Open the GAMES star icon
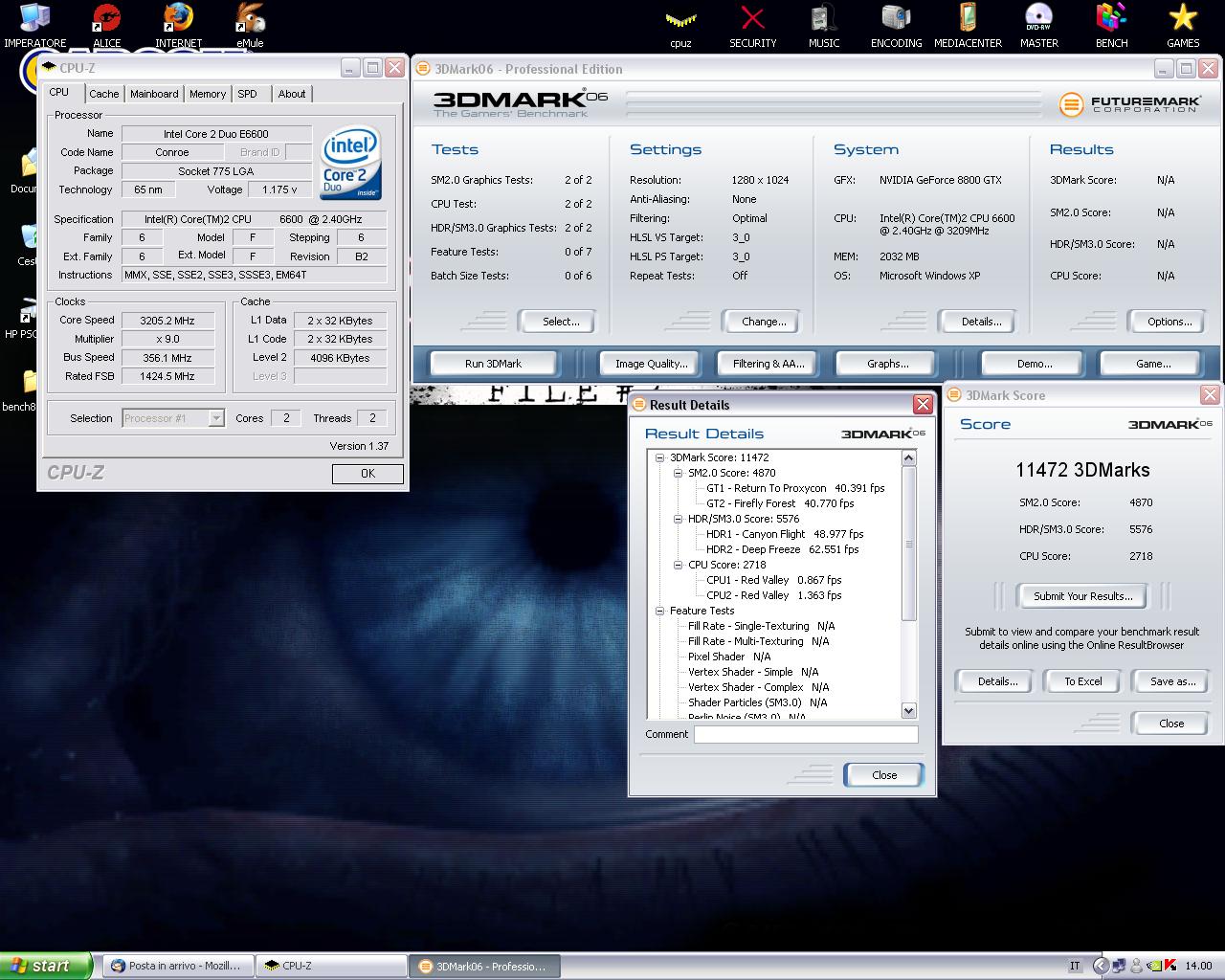Image resolution: width=1225 pixels, height=980 pixels. click(x=1183, y=24)
